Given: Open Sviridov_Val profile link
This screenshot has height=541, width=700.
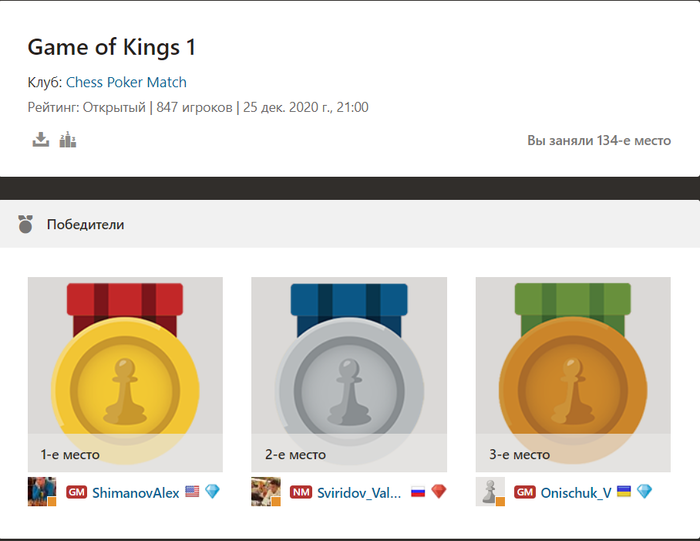Looking at the screenshot, I should [359, 493].
